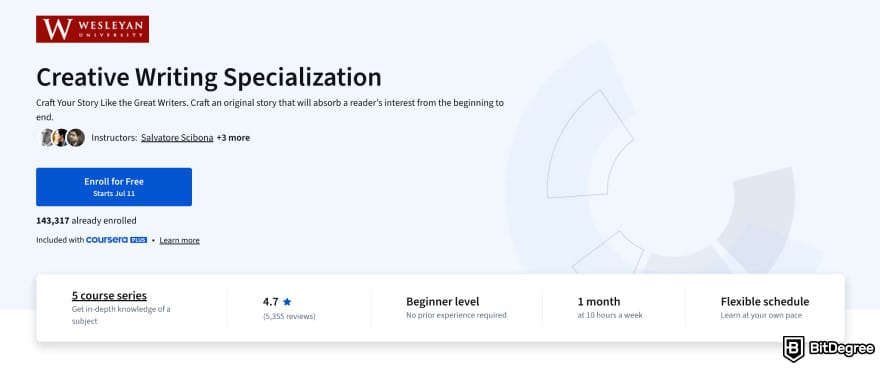
Task: Click the 5,355 reviews text
Action: pos(289,316)
